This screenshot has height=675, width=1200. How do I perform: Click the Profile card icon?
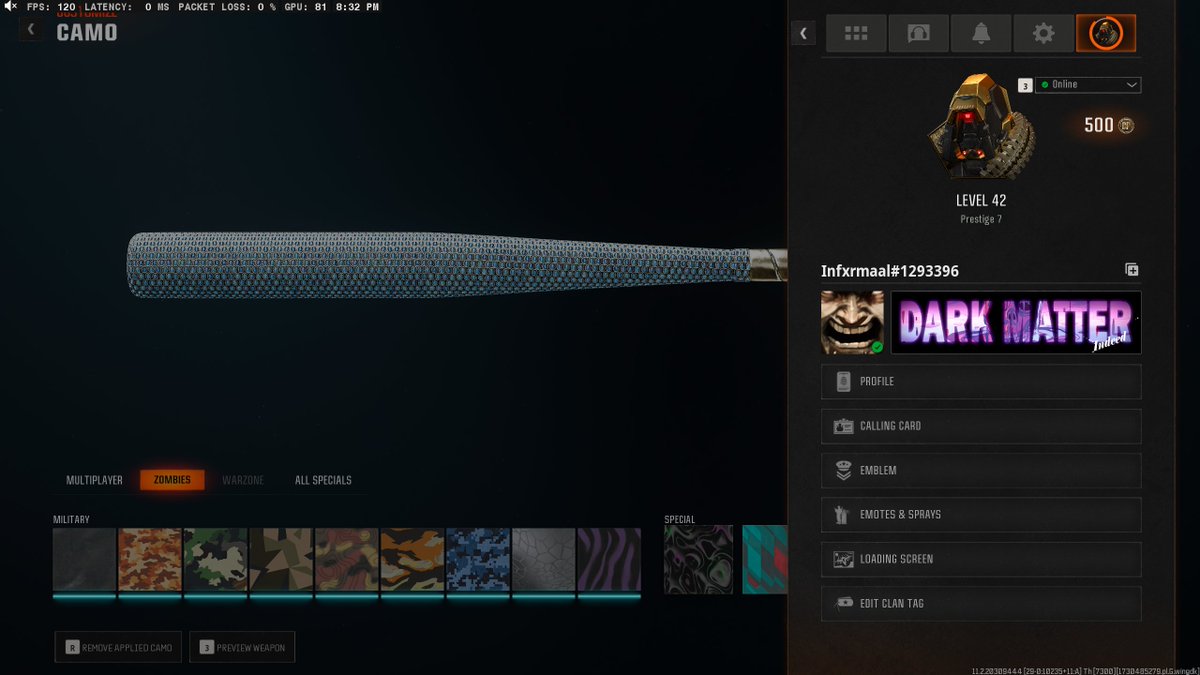click(x=843, y=382)
